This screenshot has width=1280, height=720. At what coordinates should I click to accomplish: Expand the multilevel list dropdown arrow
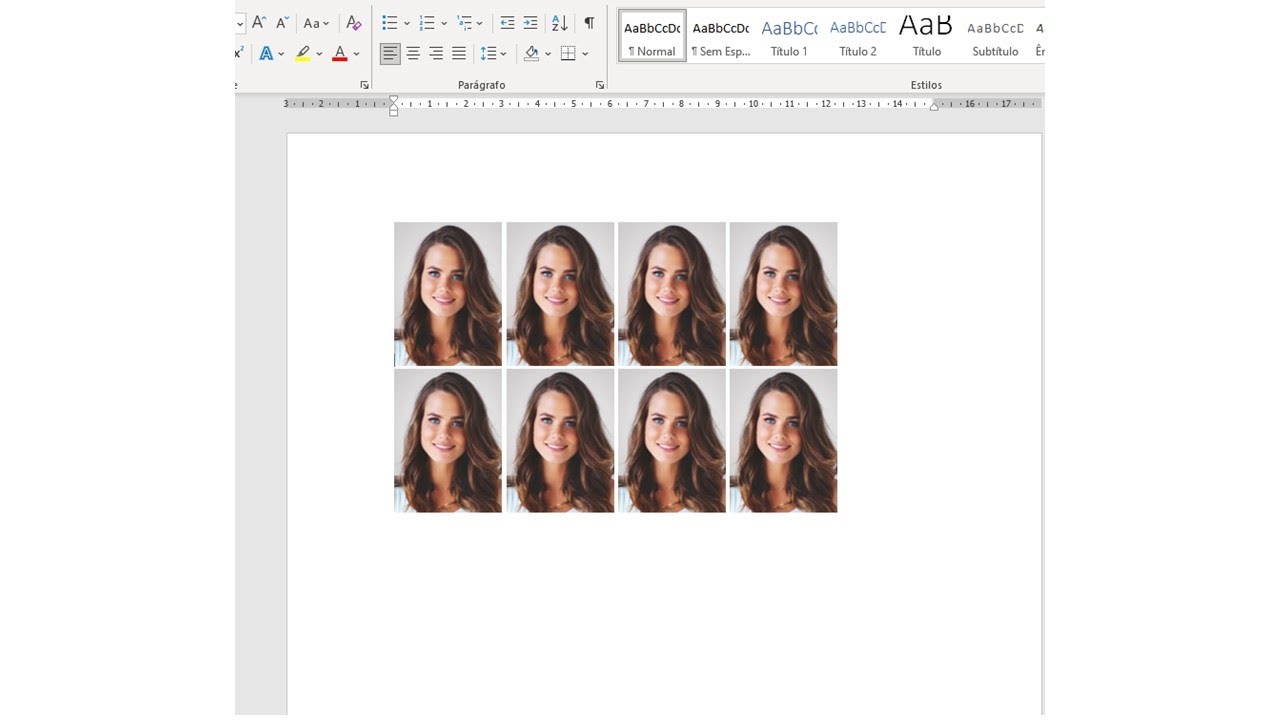[480, 23]
